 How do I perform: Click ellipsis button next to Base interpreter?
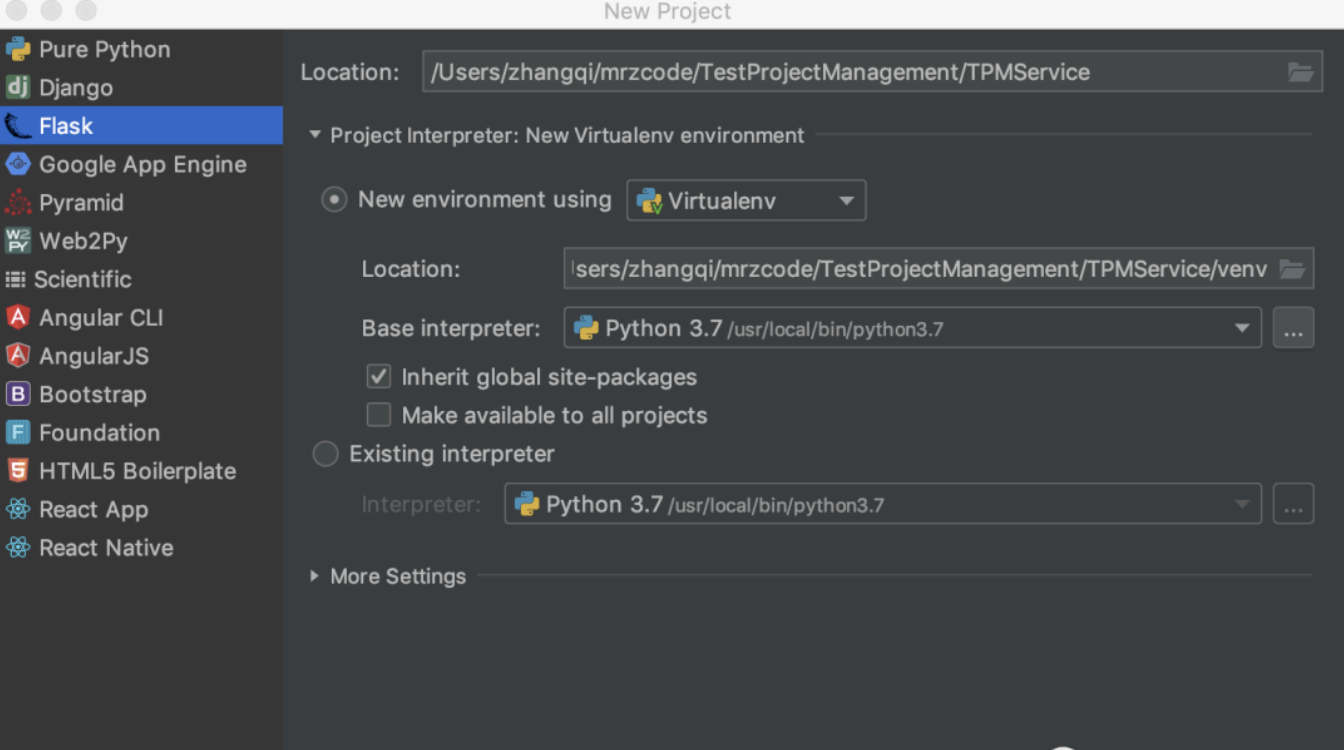(x=1293, y=328)
